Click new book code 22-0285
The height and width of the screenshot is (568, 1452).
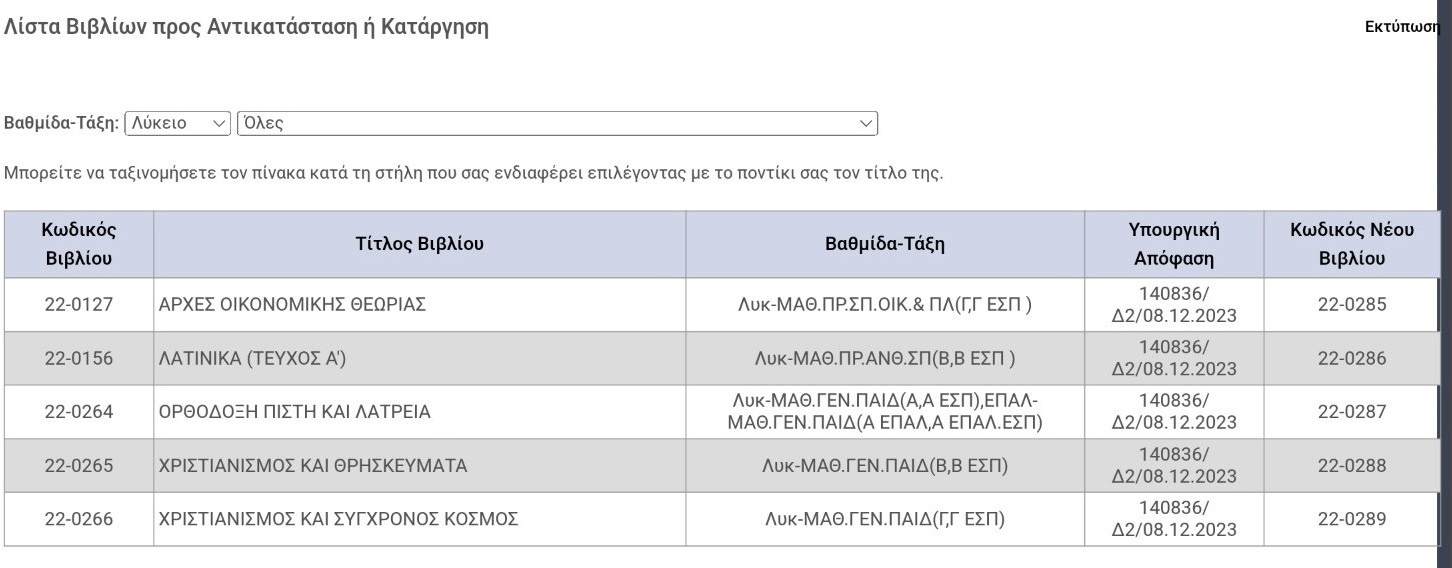(x=1352, y=305)
